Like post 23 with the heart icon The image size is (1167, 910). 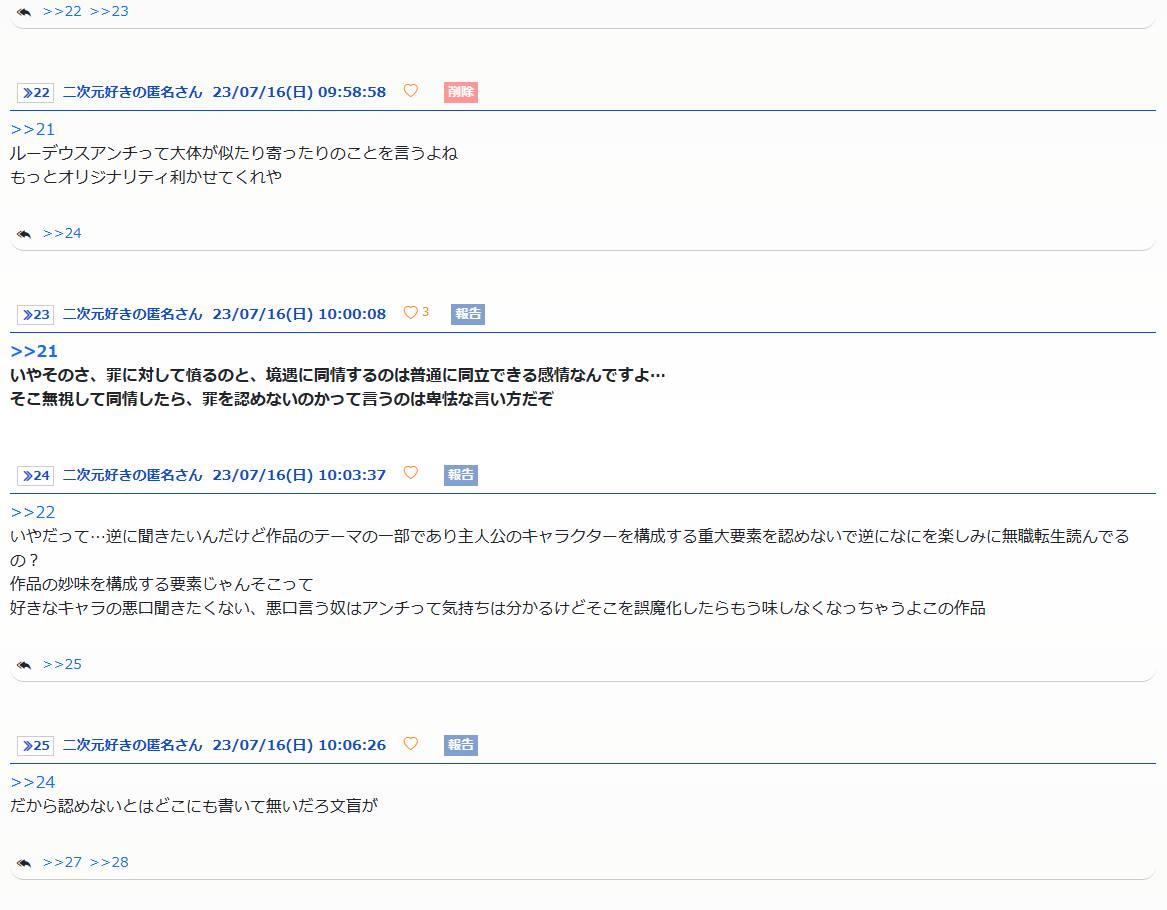tap(410, 313)
